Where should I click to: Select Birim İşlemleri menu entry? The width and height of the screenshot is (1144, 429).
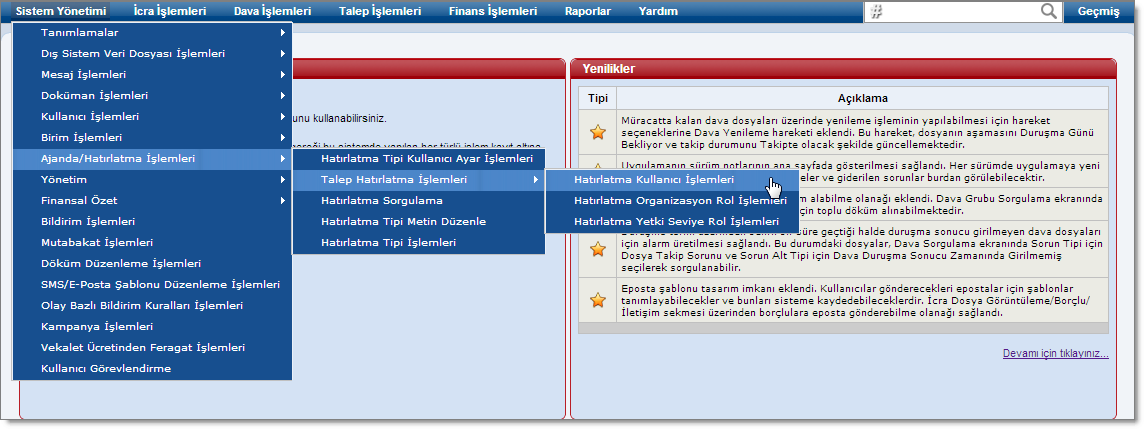click(152, 137)
